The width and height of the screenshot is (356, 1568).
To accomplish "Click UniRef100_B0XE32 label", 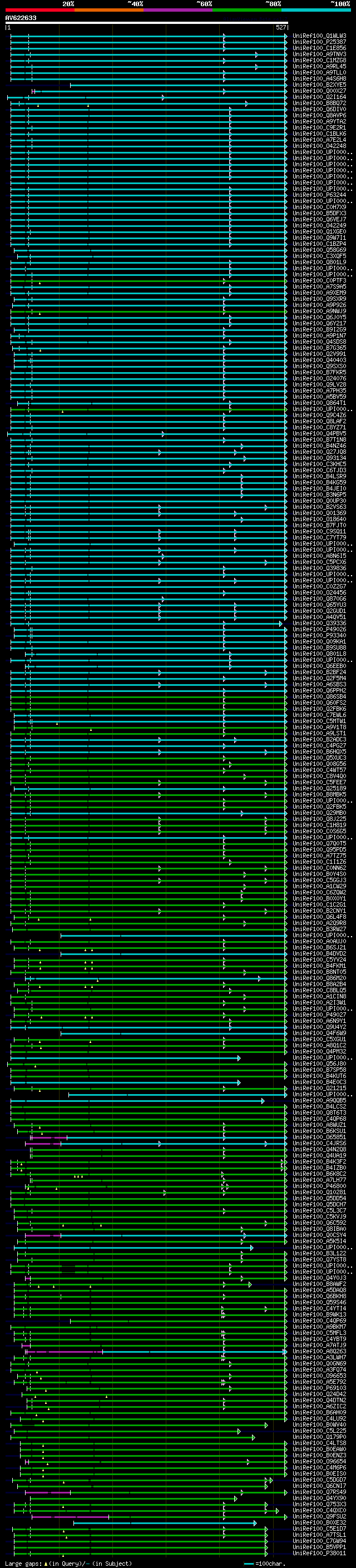I will pos(319,1522).
